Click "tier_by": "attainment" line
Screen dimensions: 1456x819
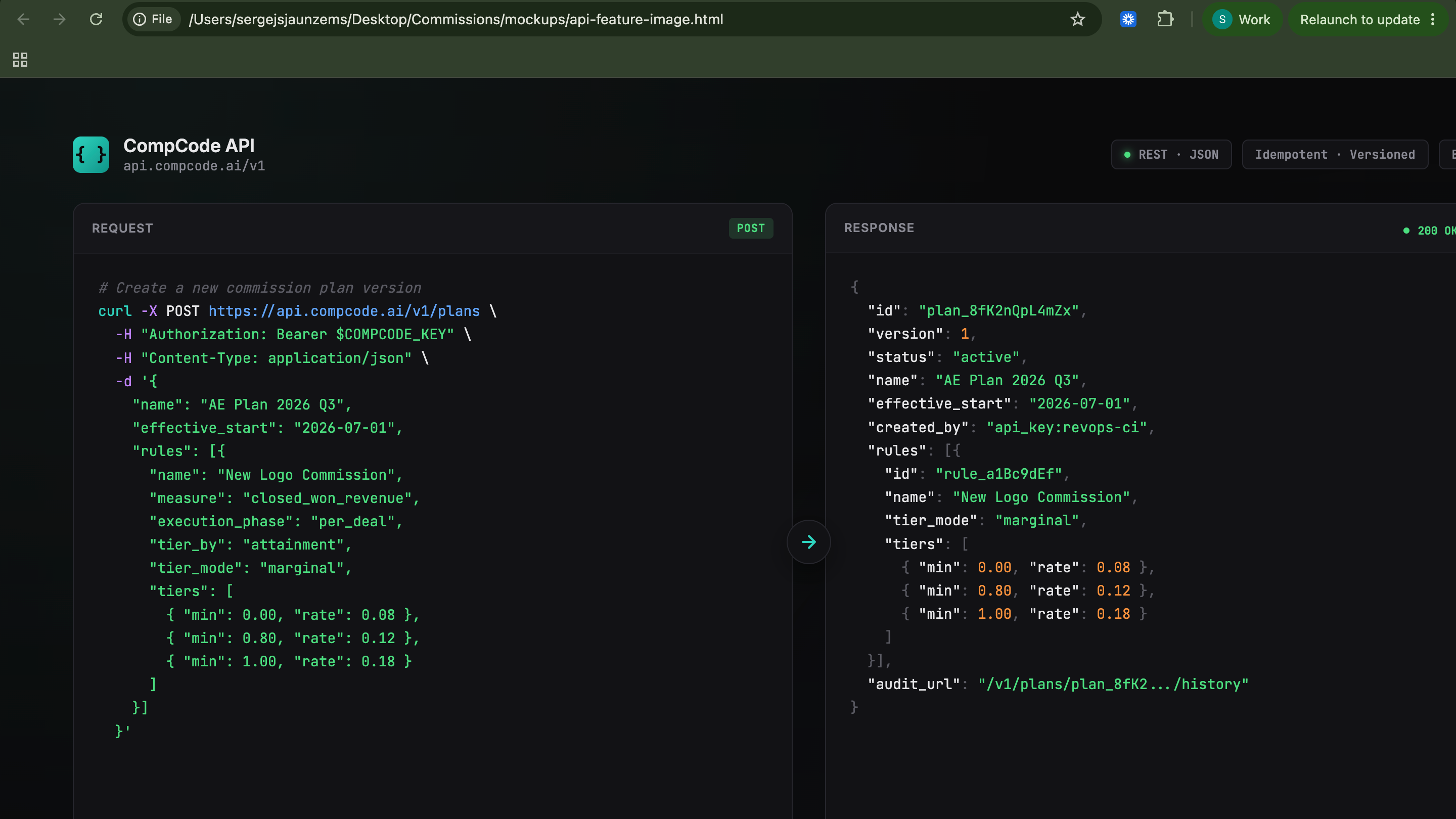pos(250,544)
